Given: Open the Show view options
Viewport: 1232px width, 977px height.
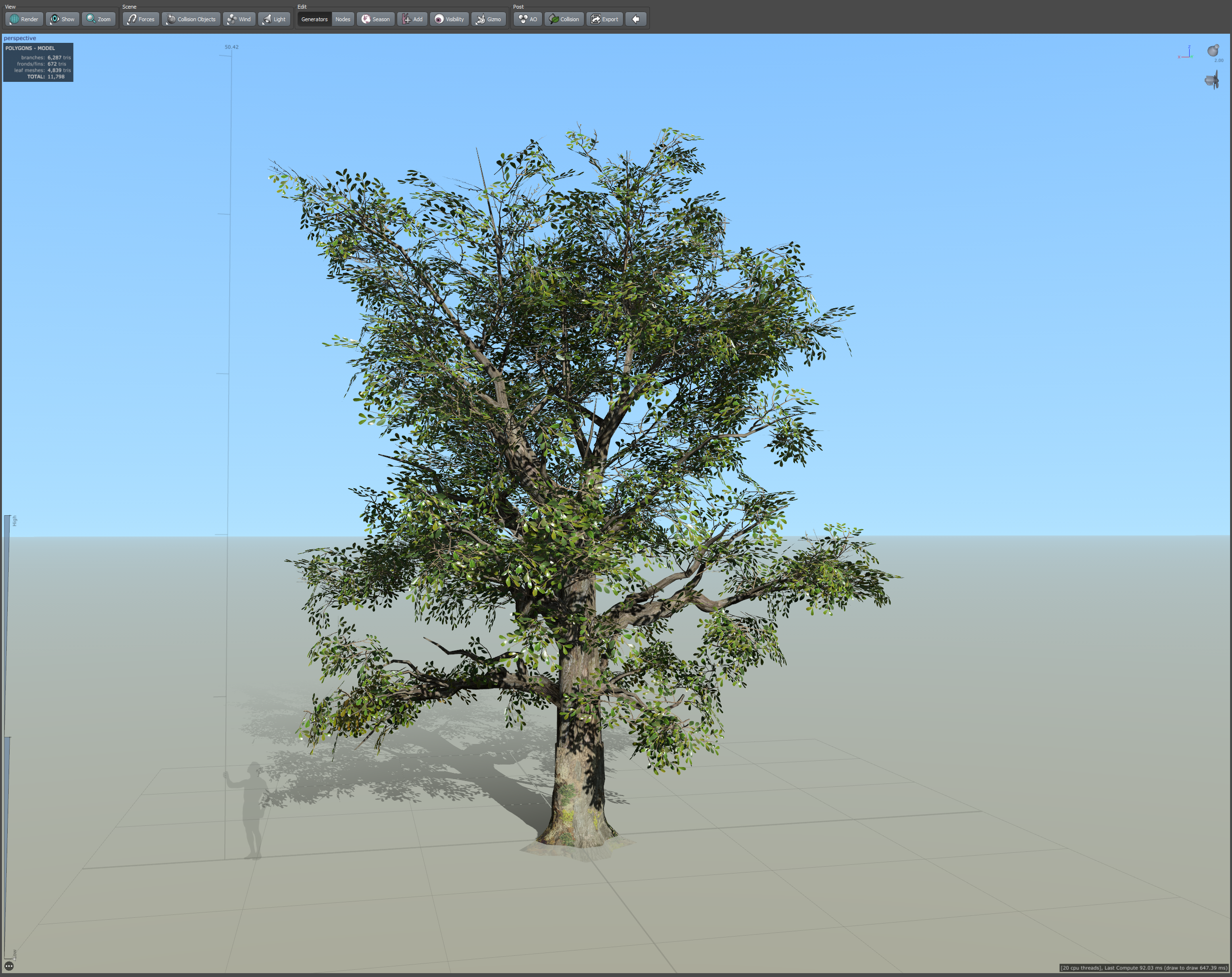Looking at the screenshot, I should pyautogui.click(x=62, y=19).
